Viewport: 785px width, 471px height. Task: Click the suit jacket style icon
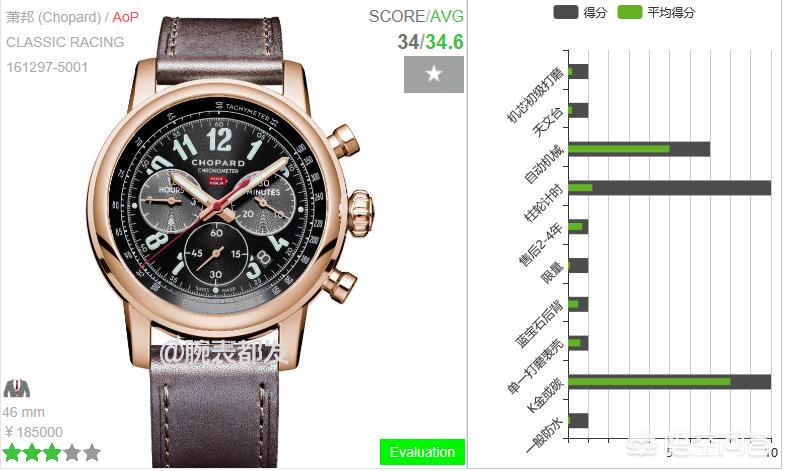[x=17, y=388]
